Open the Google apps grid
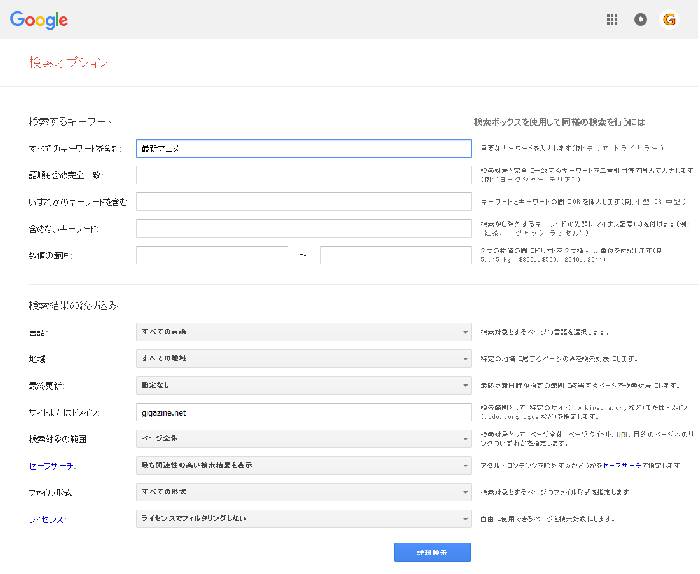The width and height of the screenshot is (700, 574). 612,20
